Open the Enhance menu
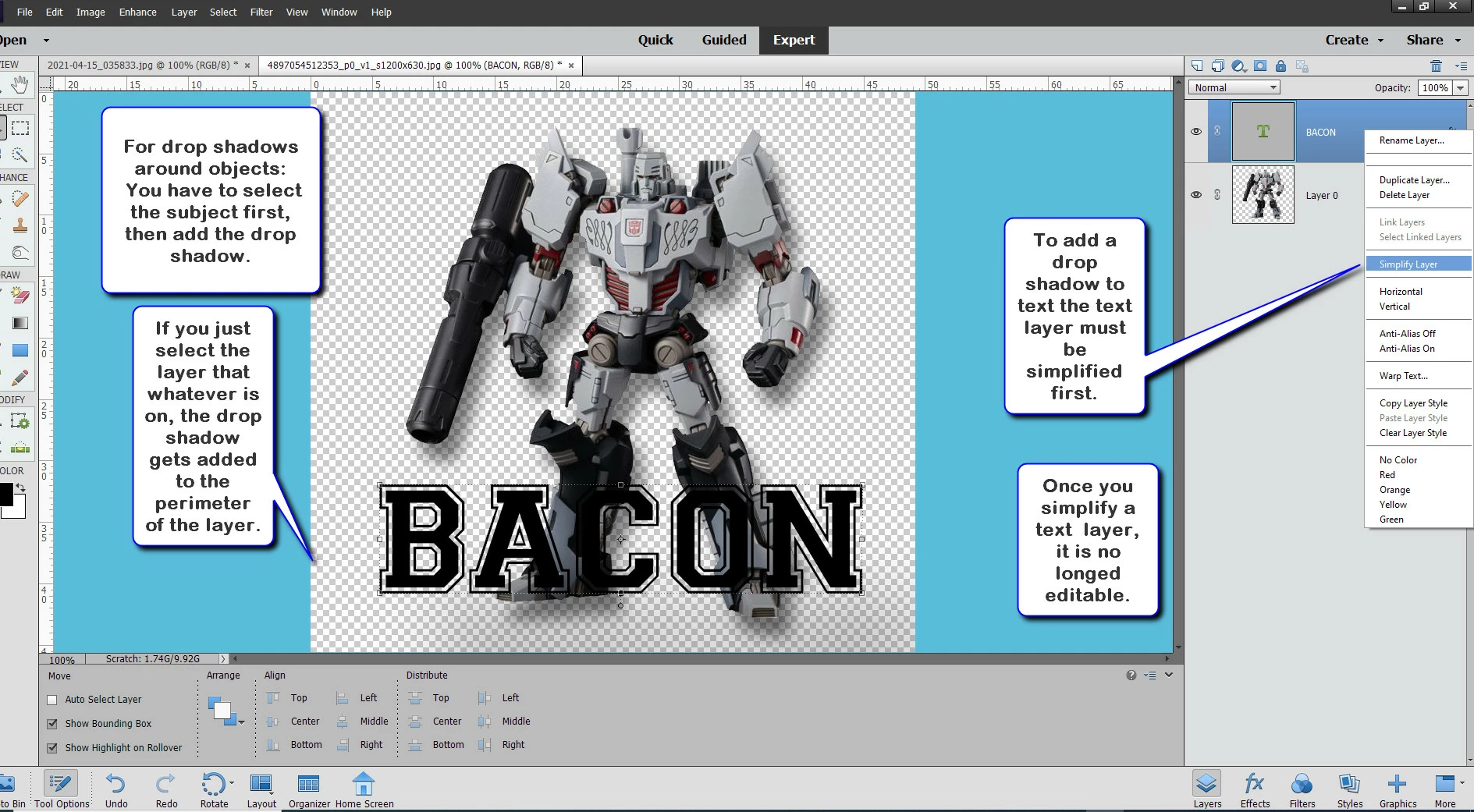This screenshot has width=1474, height=812. coord(137,12)
